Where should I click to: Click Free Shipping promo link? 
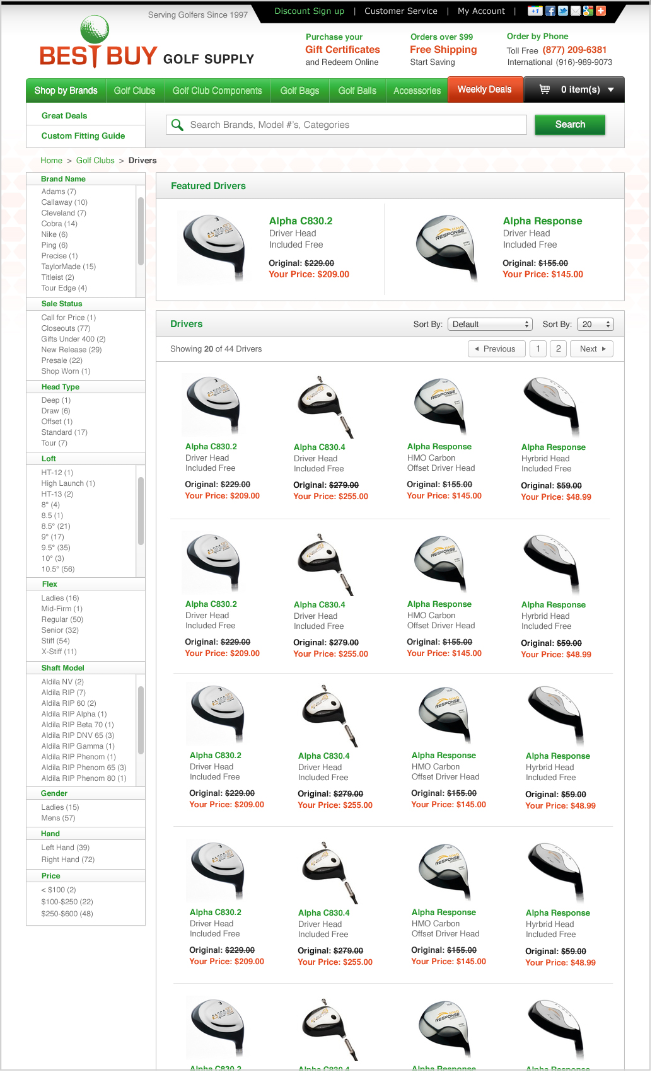point(443,49)
